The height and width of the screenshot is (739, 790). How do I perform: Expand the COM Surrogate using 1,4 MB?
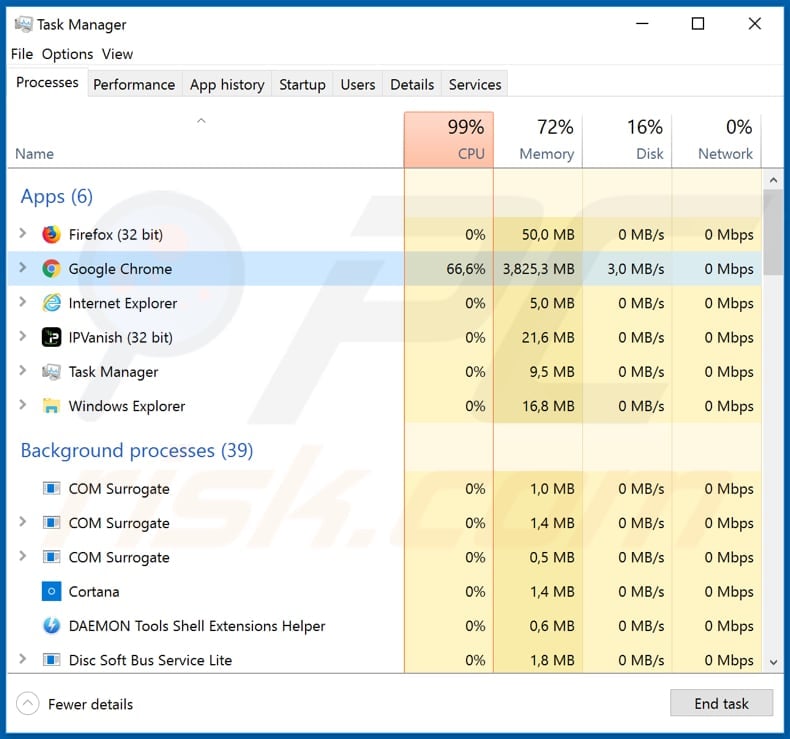[x=23, y=521]
